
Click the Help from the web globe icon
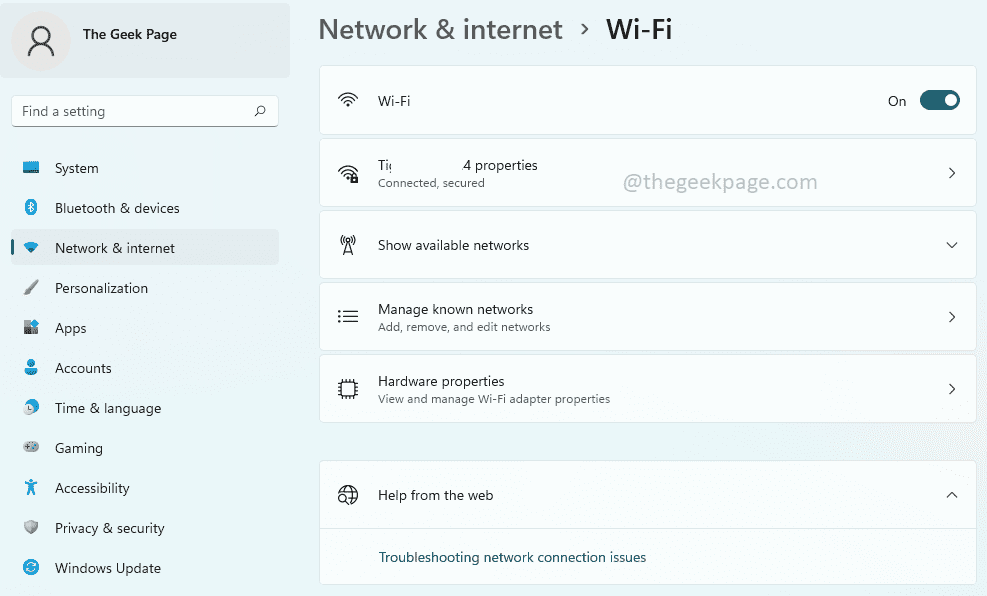(x=347, y=494)
